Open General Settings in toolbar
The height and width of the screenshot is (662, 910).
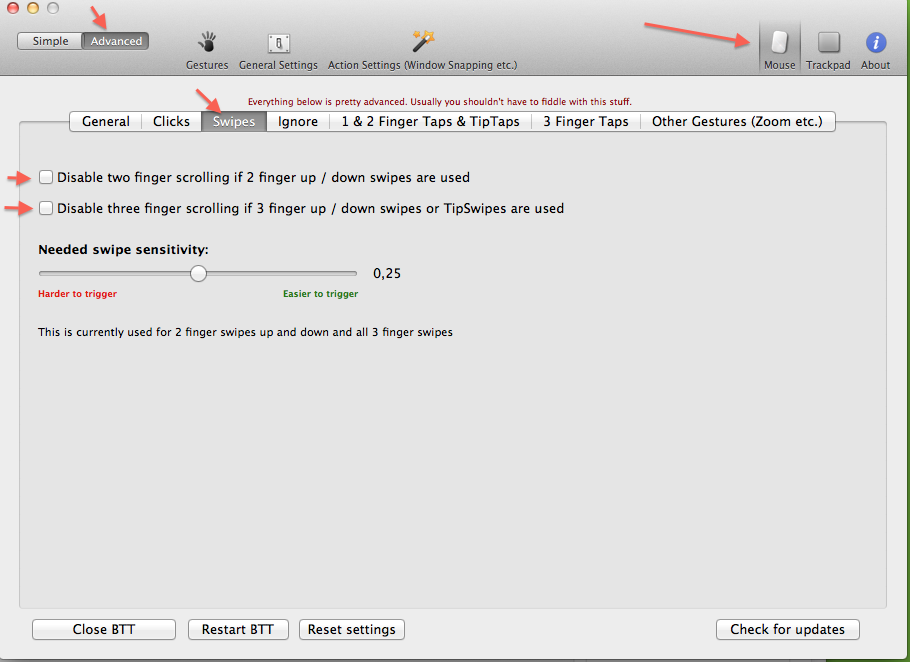pos(279,50)
